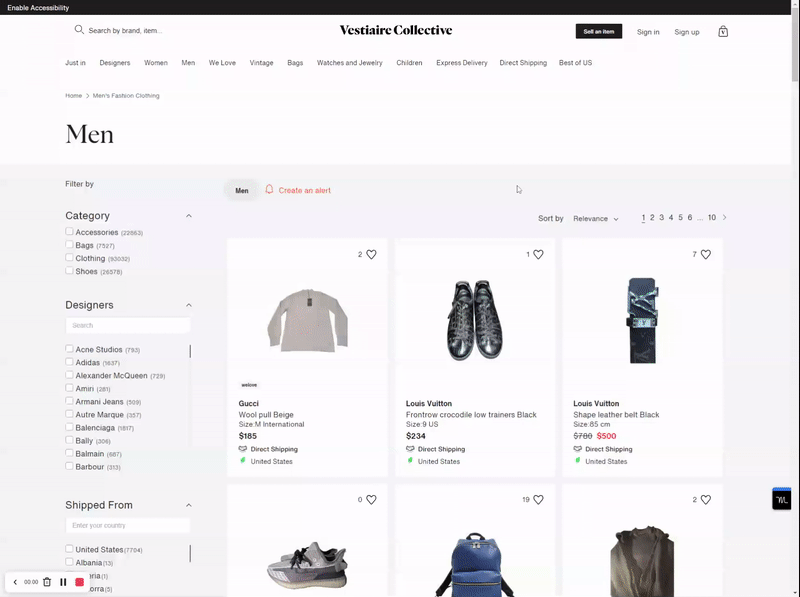Tick the Albania shipped from checkbox
The height and width of the screenshot is (597, 800).
click(69, 562)
